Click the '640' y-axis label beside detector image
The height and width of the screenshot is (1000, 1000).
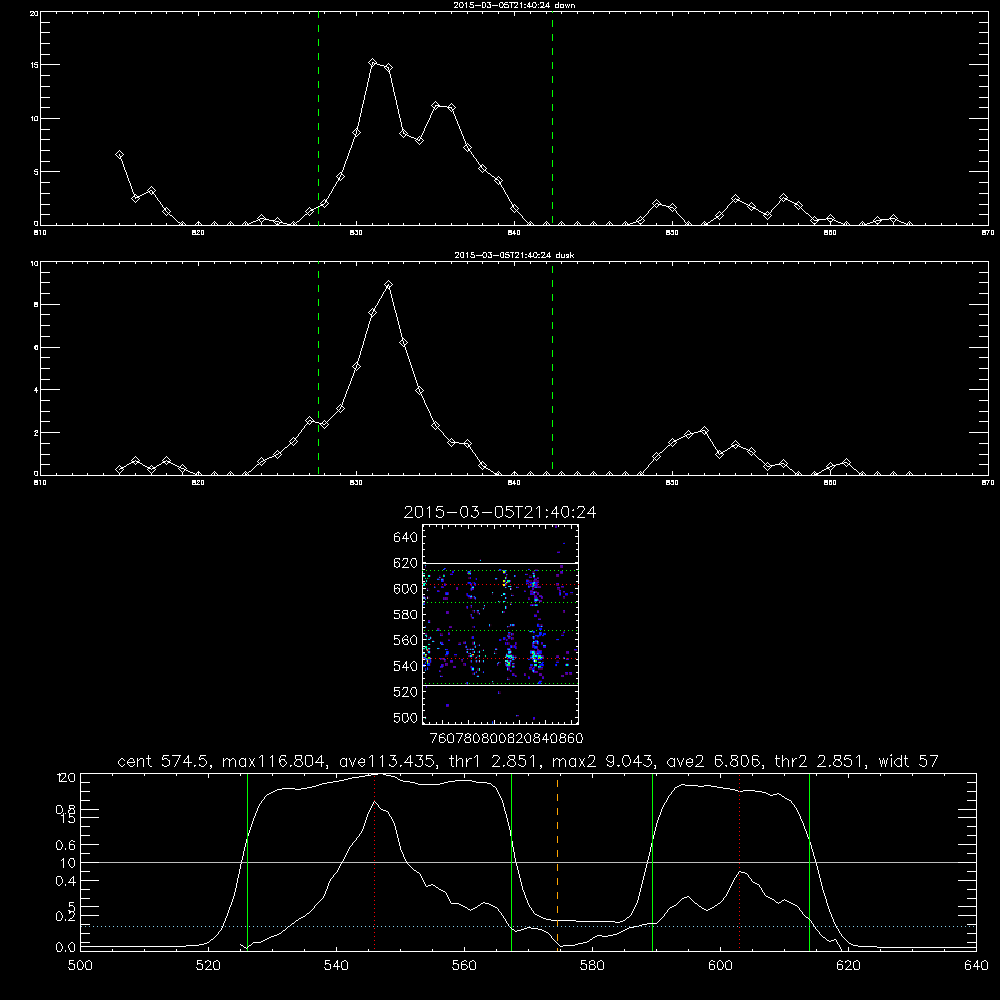[x=406, y=537]
